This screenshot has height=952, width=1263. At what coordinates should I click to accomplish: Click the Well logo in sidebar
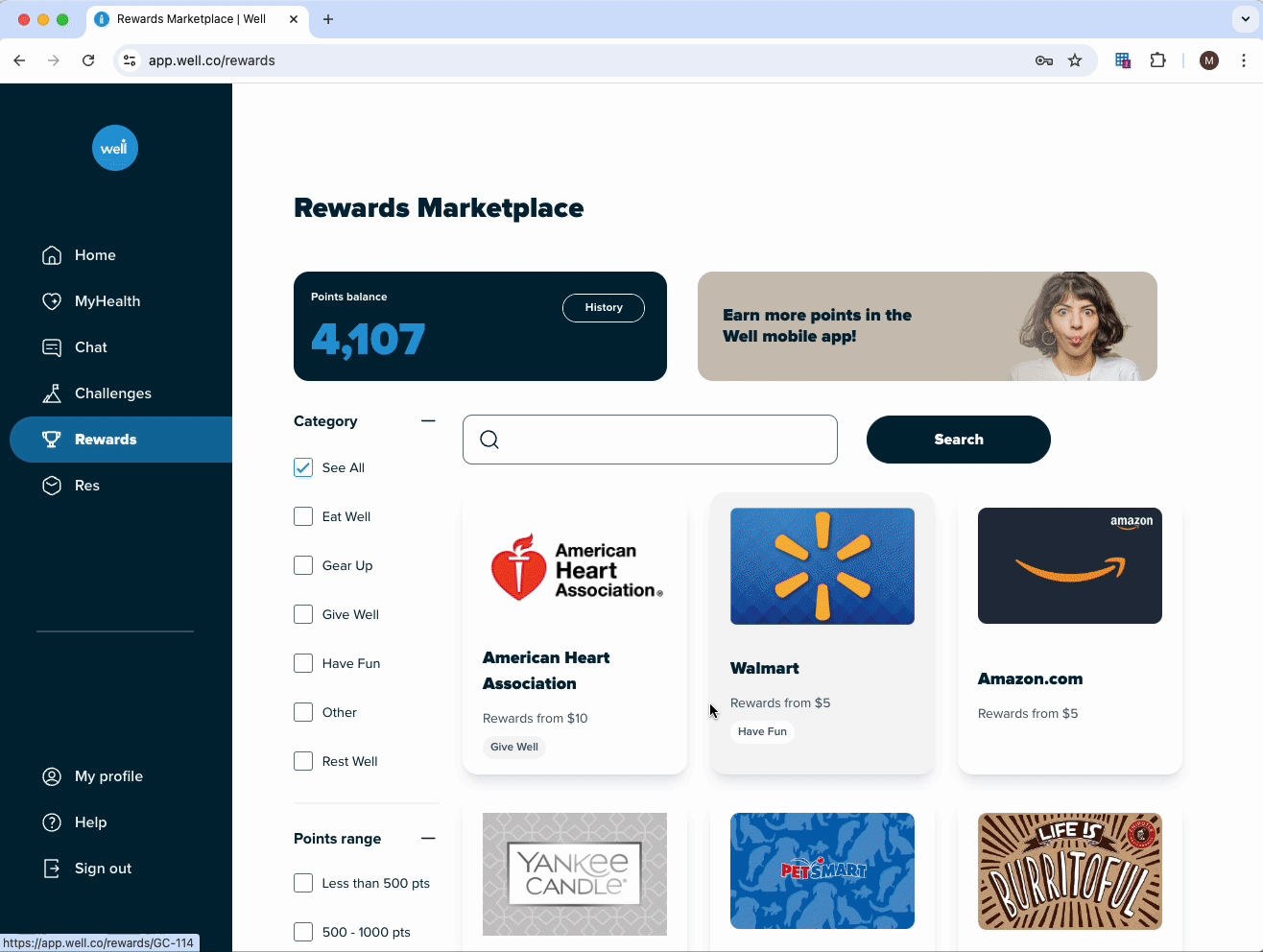pos(115,148)
